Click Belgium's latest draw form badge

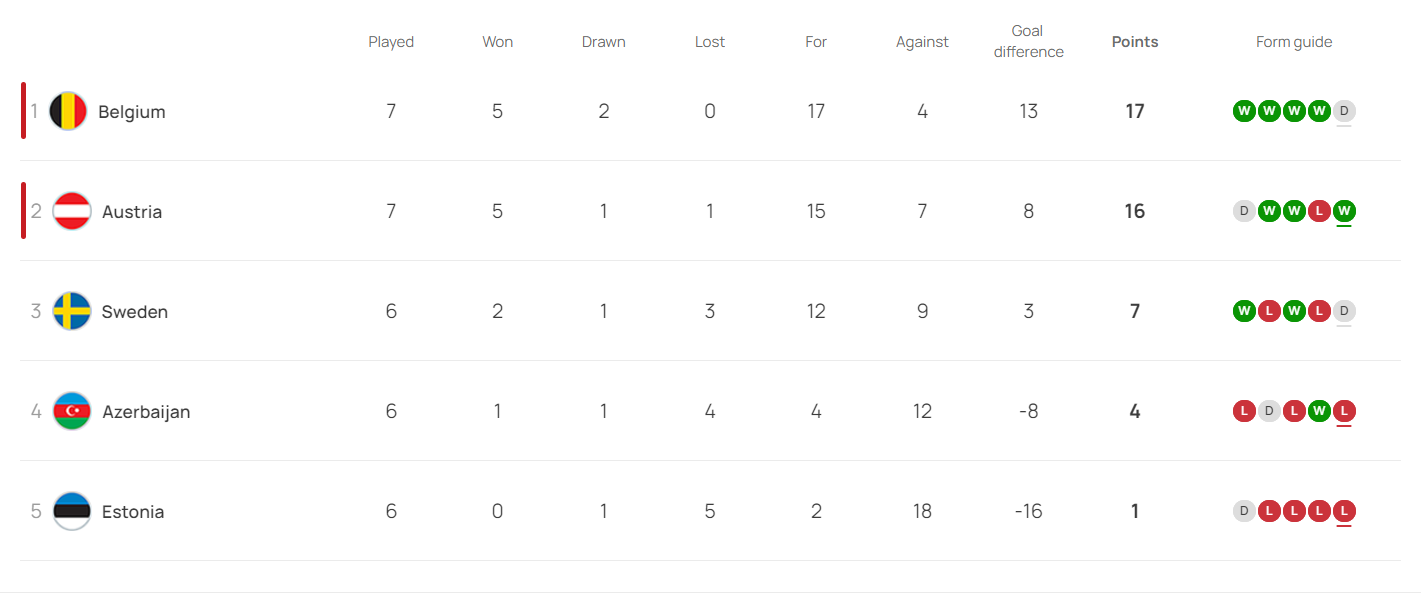[x=1344, y=111]
